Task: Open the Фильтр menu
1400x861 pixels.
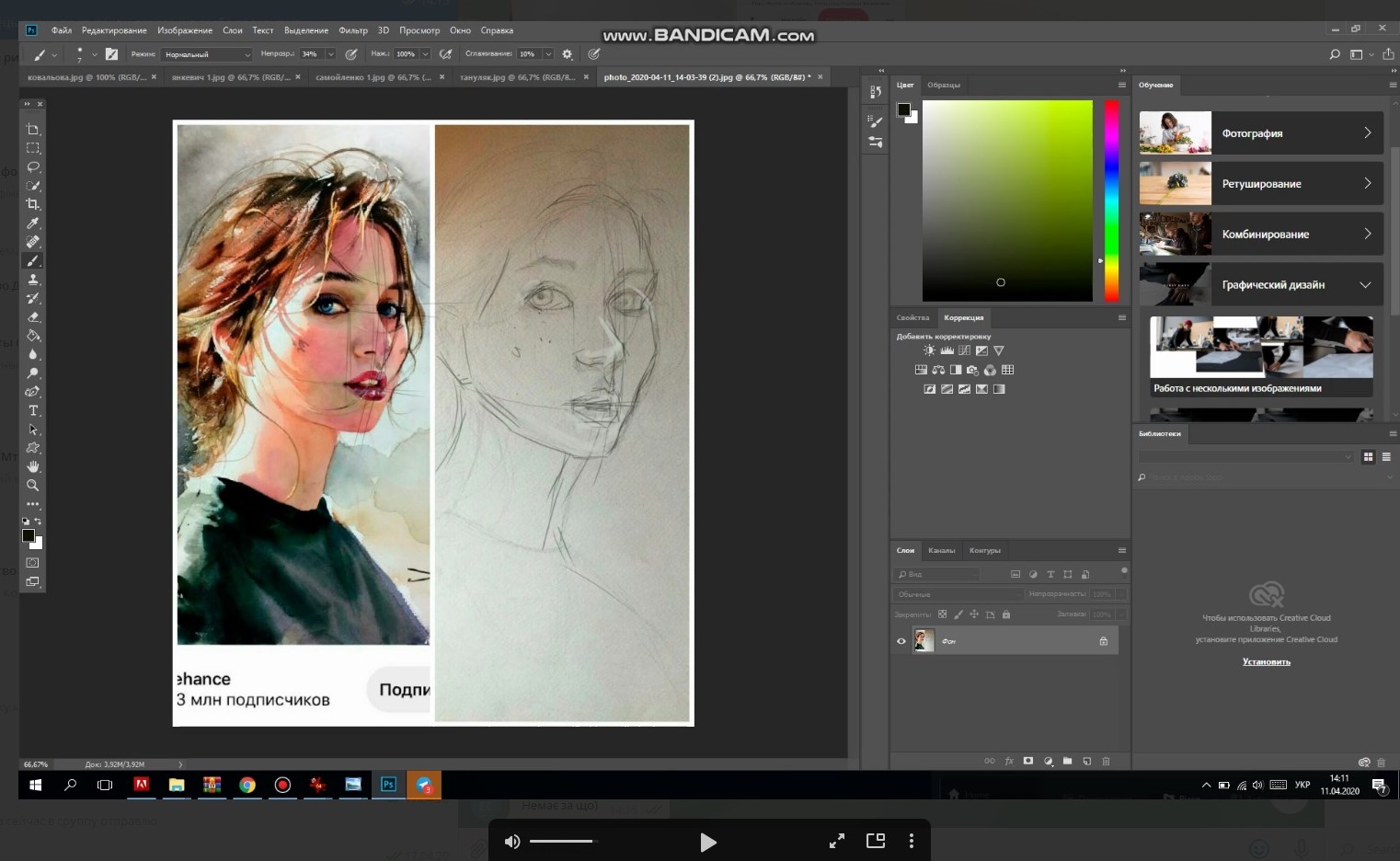Action: (353, 30)
